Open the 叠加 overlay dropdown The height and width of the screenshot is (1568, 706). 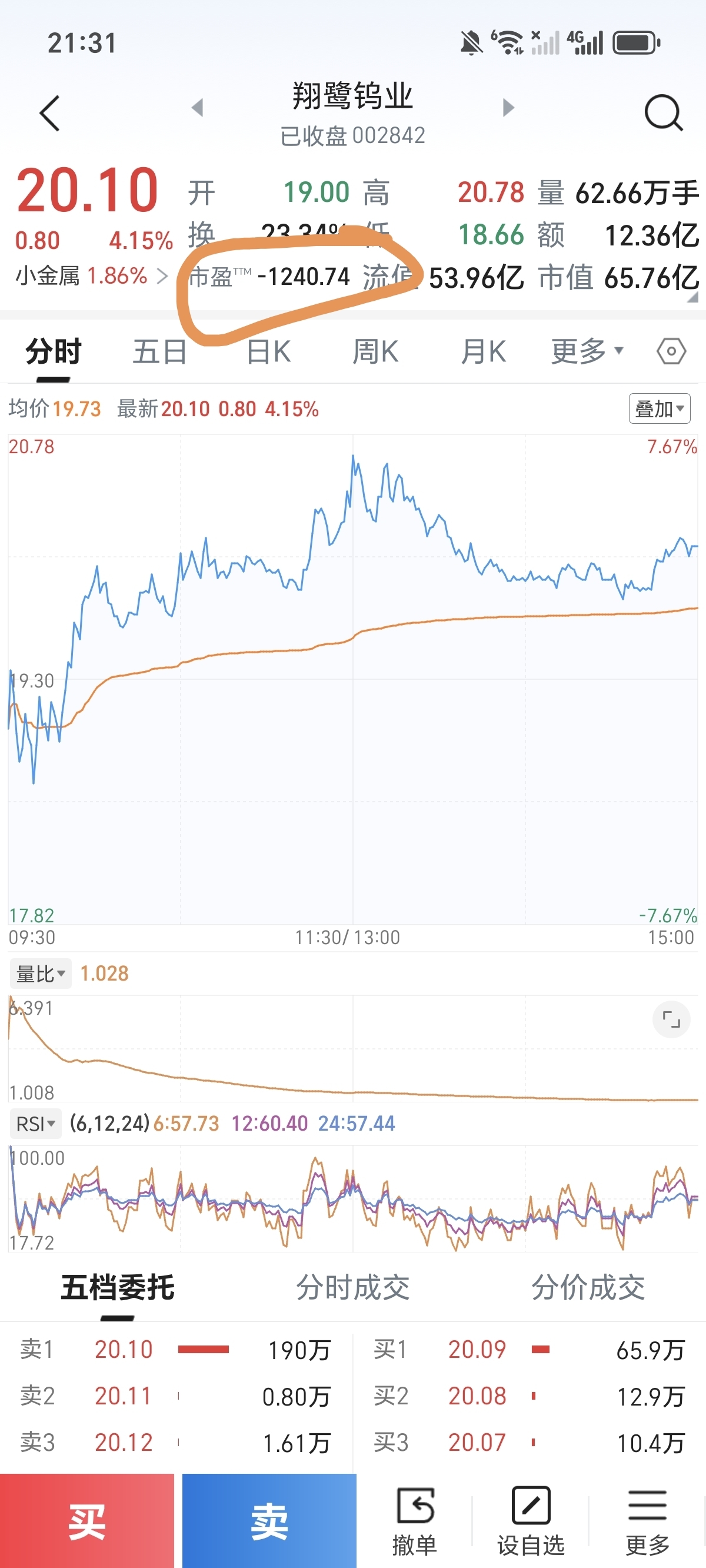(659, 408)
